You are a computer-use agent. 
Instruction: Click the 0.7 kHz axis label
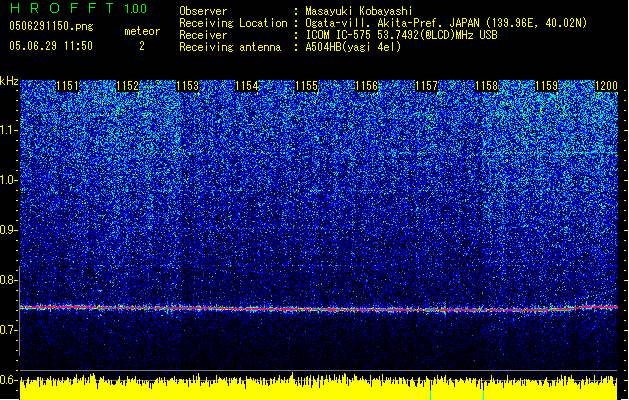pos(9,330)
